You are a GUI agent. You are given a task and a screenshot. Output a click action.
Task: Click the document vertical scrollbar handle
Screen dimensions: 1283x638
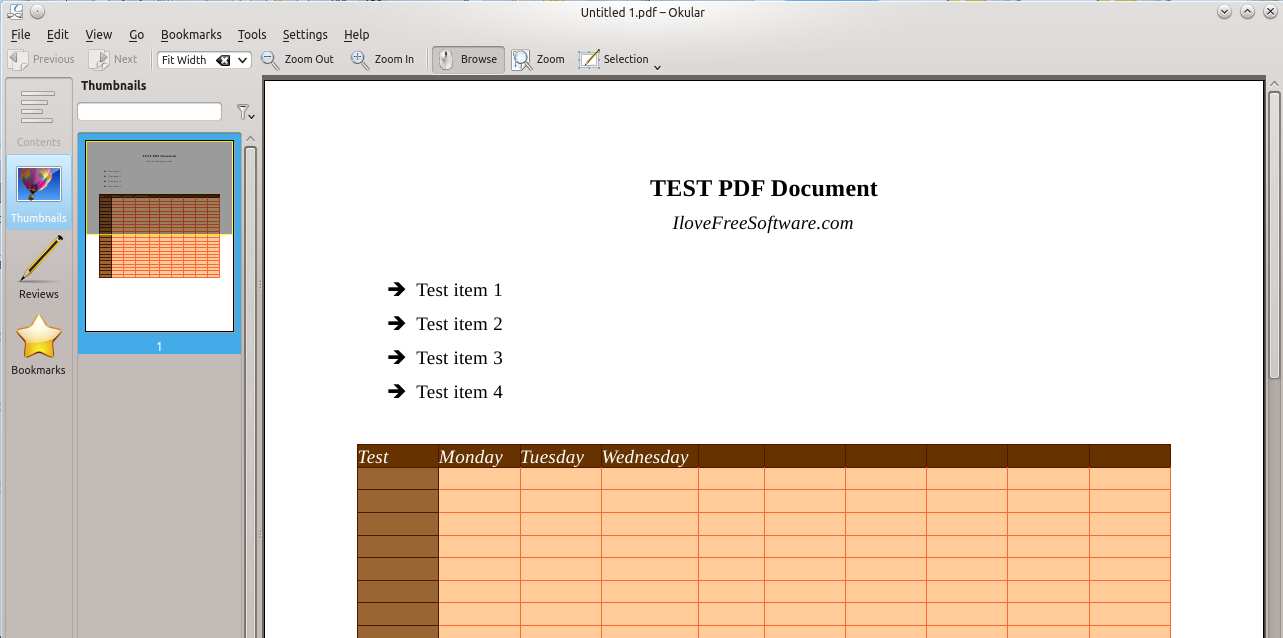point(1274,235)
